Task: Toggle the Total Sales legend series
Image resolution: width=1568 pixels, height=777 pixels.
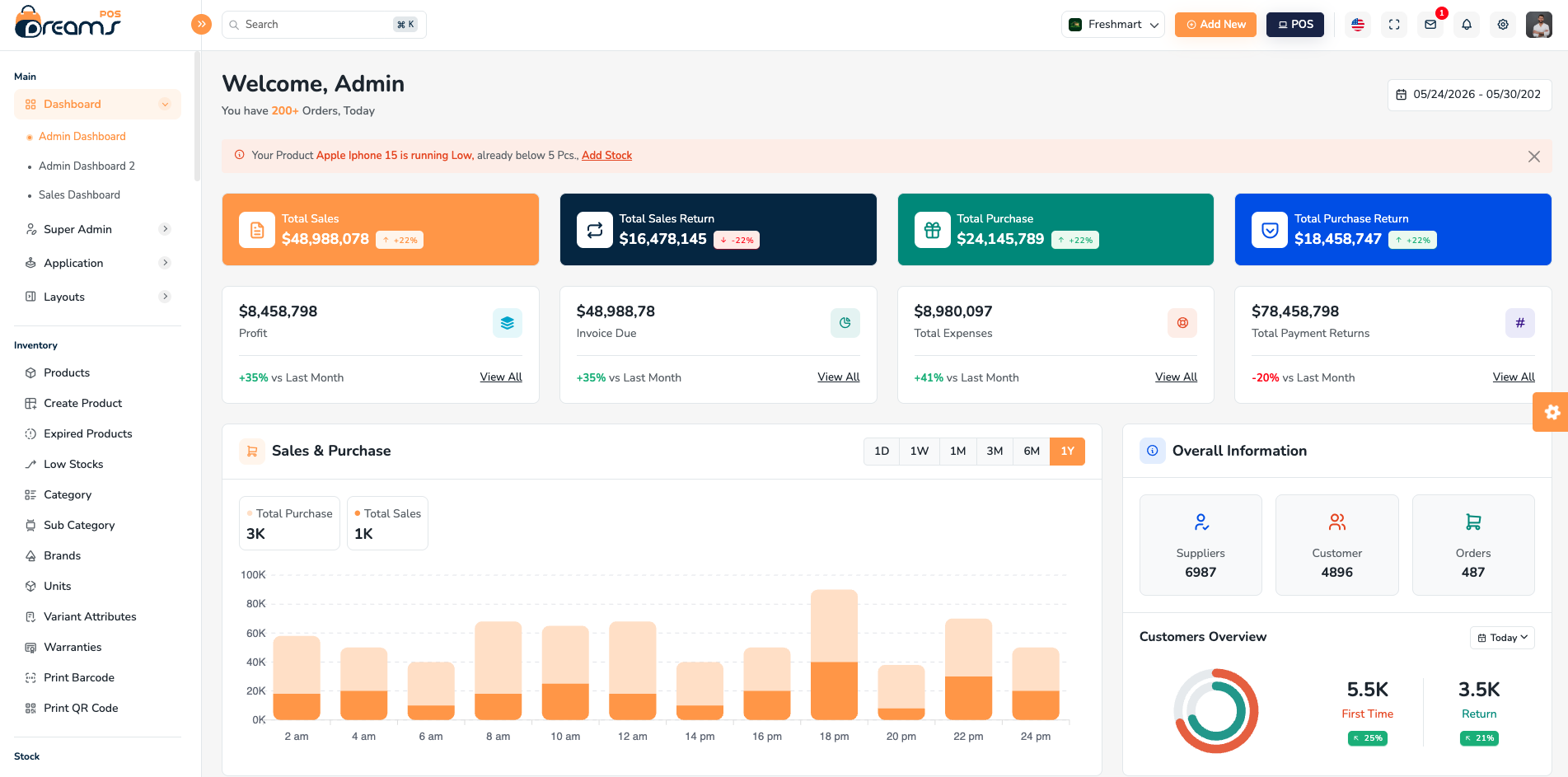Action: [387, 513]
